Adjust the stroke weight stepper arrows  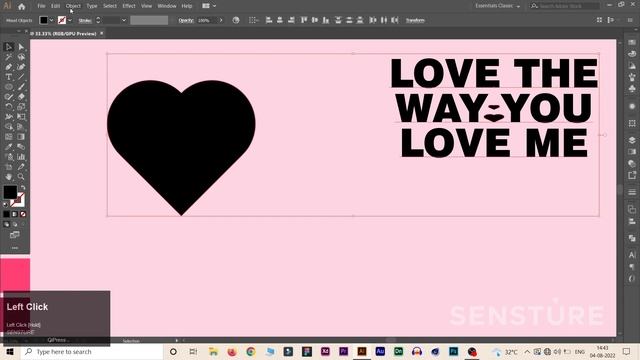pyautogui.click(x=98, y=20)
